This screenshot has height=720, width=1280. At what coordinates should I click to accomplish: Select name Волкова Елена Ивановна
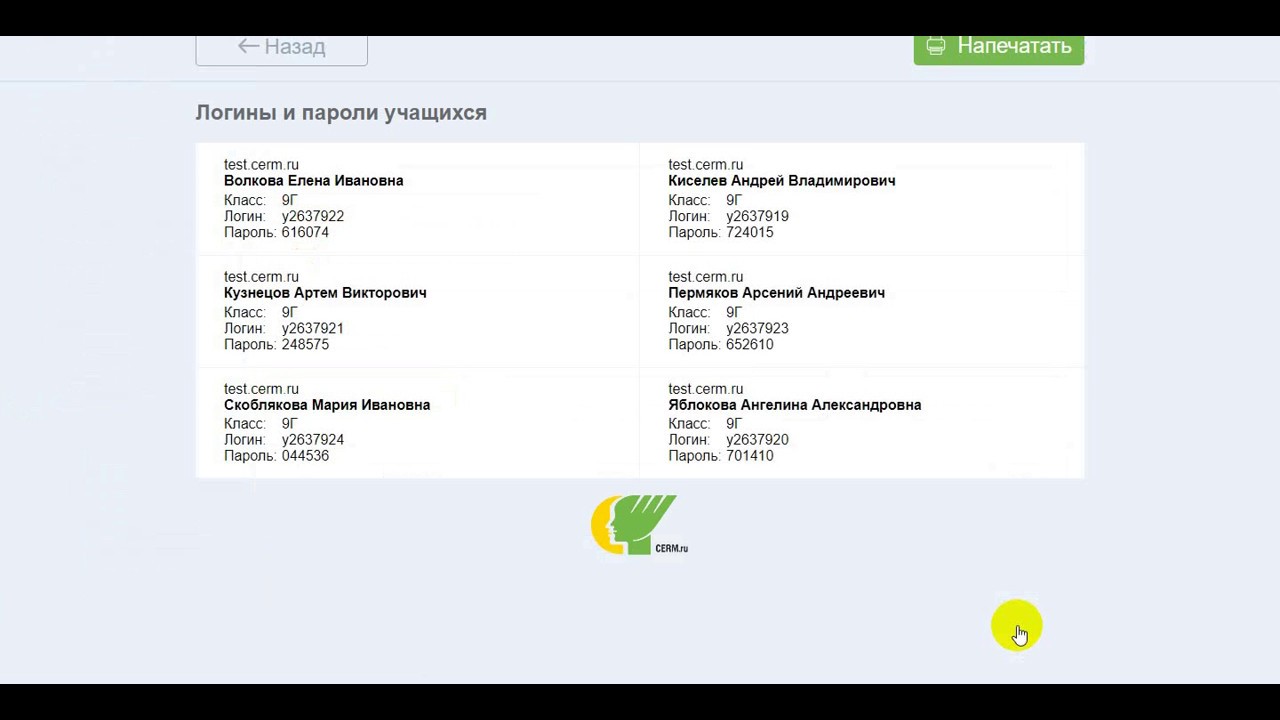[313, 181]
